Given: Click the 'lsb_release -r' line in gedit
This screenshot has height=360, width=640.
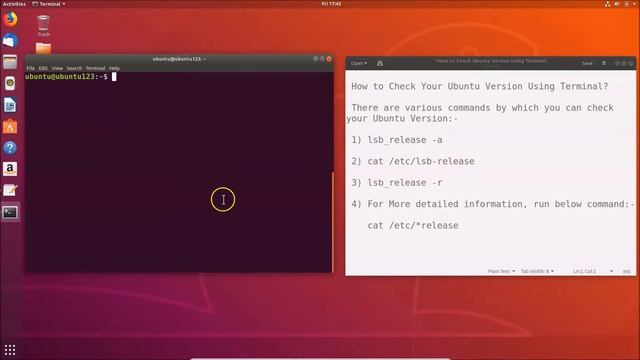Looking at the screenshot, I should [x=397, y=183].
